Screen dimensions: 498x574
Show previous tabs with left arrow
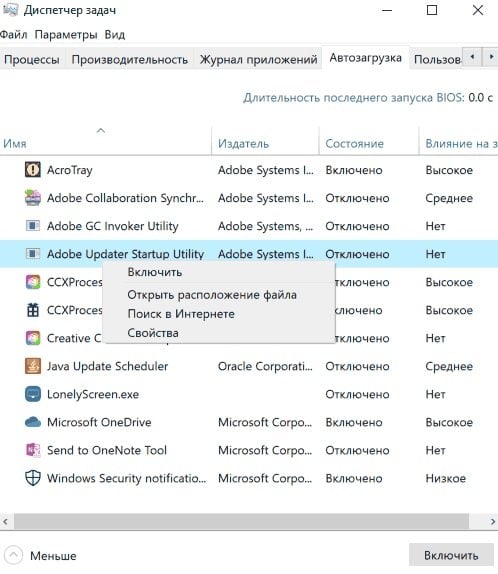(x=472, y=57)
